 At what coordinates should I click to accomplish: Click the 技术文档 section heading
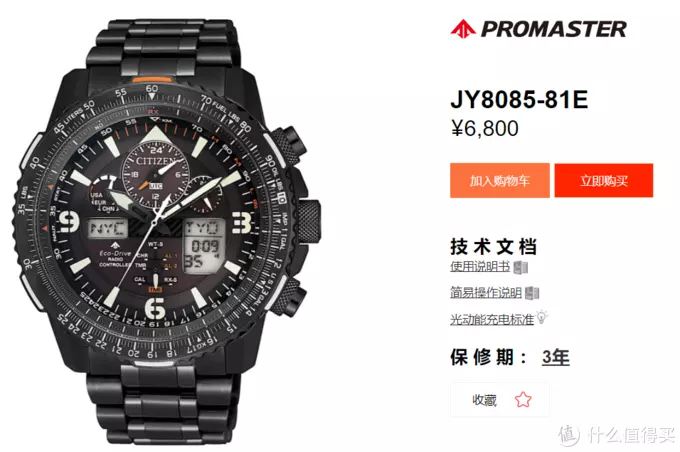click(494, 247)
